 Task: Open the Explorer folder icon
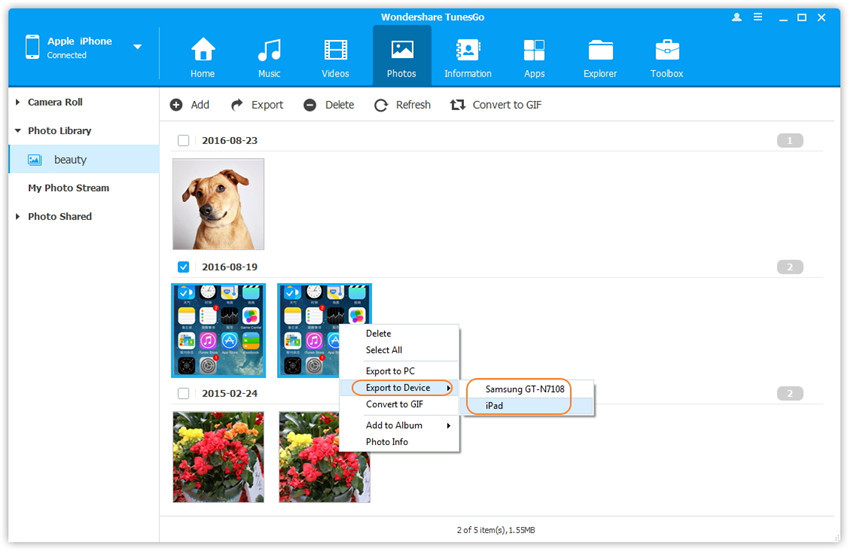coord(601,56)
